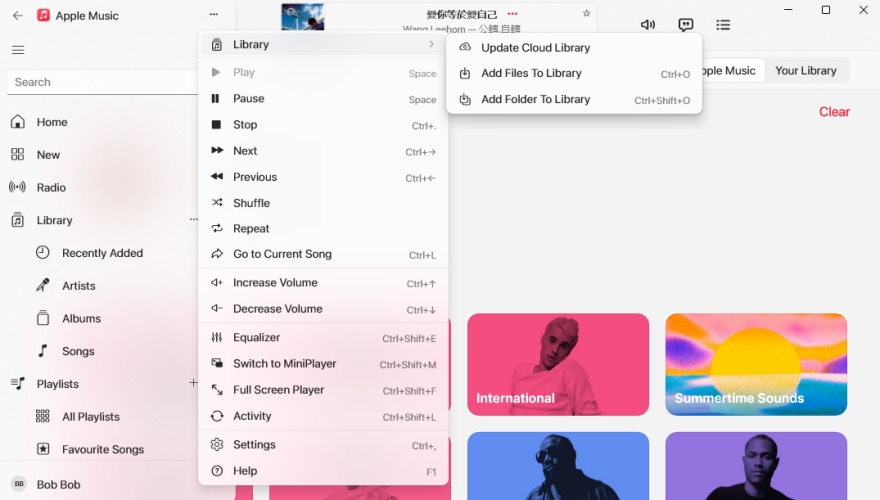
Task: Choose Go to Current Song
Action: pyautogui.click(x=323, y=254)
